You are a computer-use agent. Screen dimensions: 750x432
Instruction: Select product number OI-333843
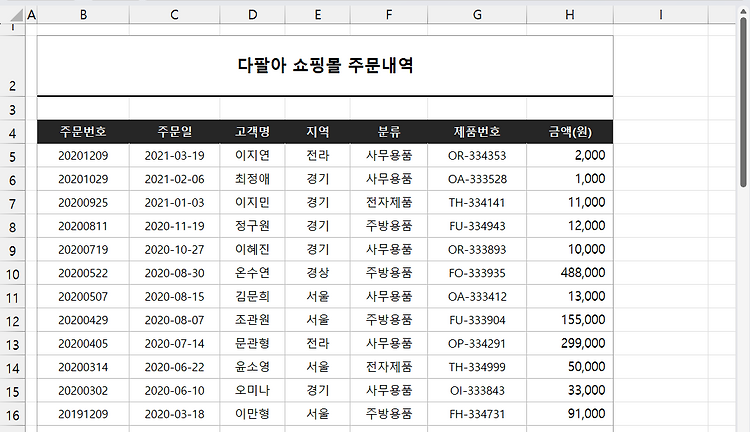[477, 390]
